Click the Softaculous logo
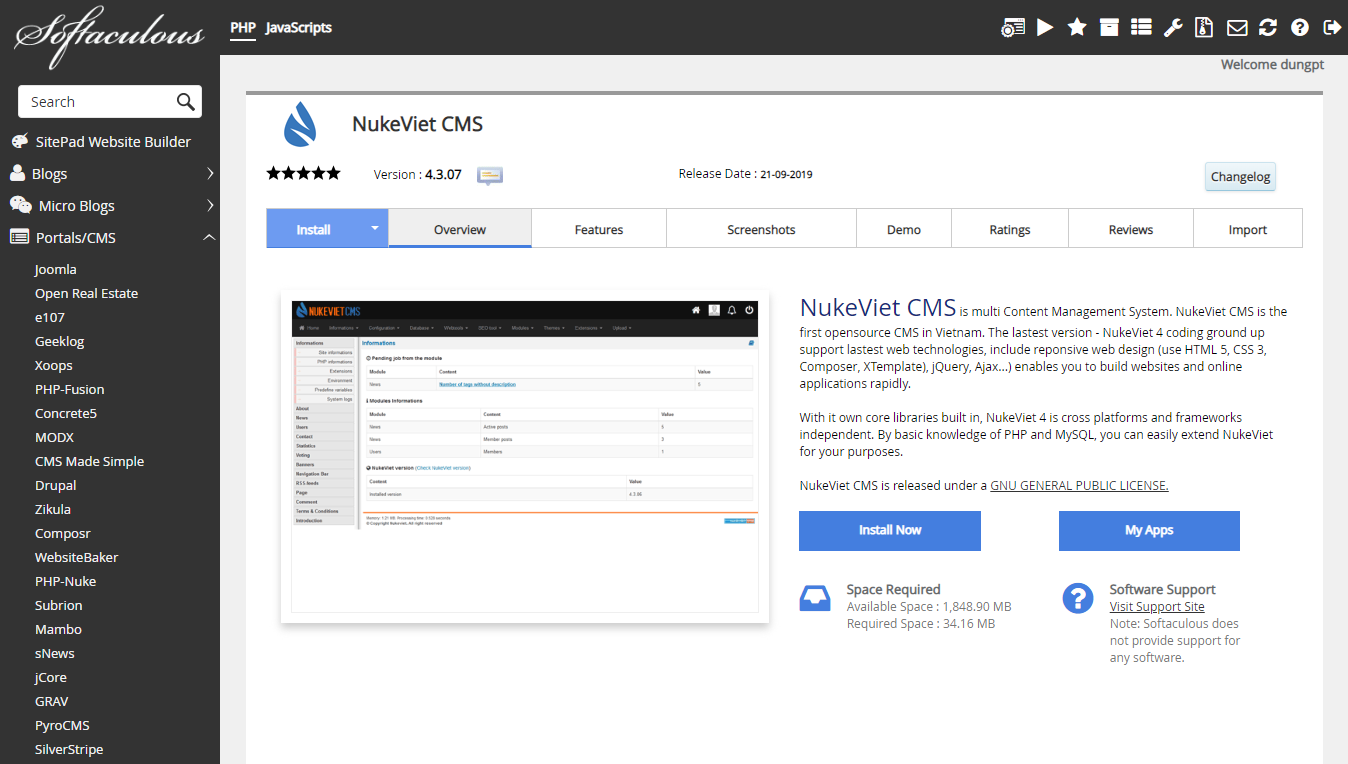Screen dimensions: 1348x764 point(108,36)
